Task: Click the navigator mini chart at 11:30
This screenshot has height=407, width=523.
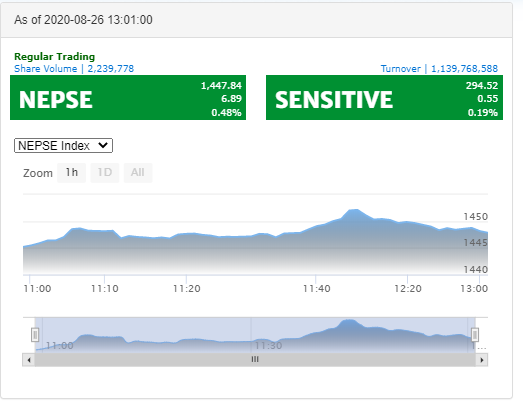Action: pyautogui.click(x=269, y=346)
